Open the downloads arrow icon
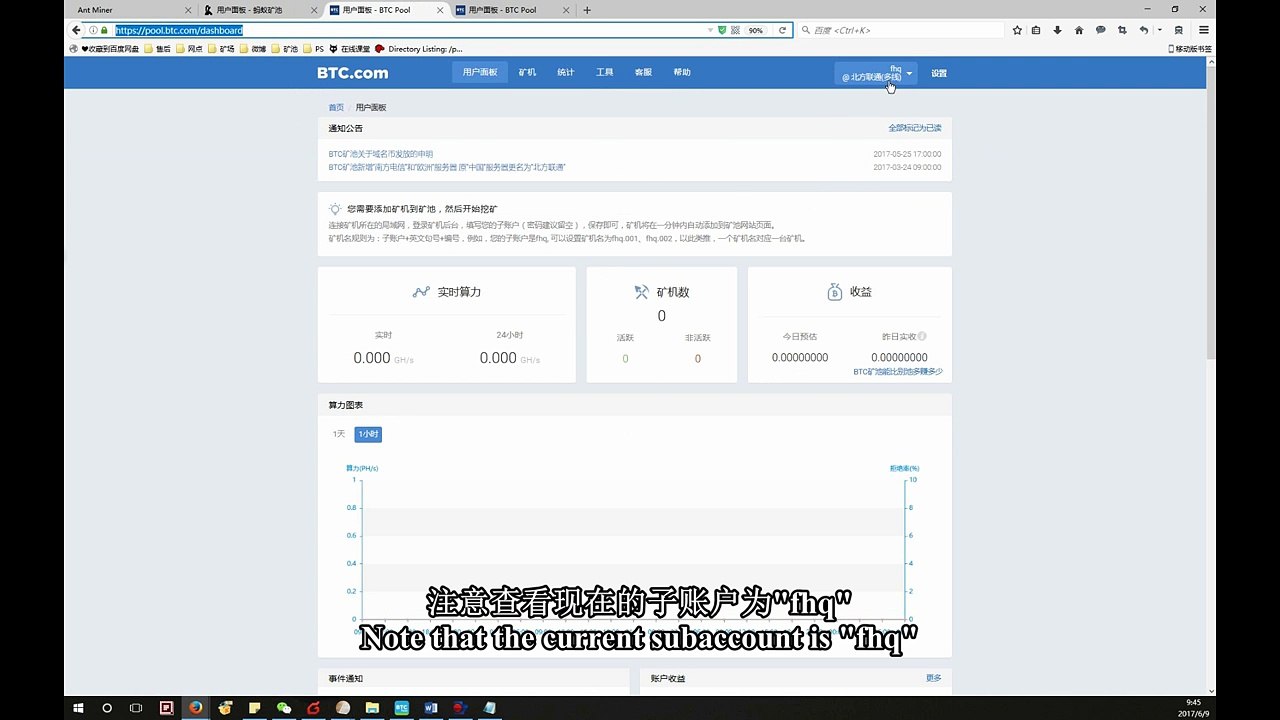Viewport: 1280px width, 720px height. (1058, 30)
